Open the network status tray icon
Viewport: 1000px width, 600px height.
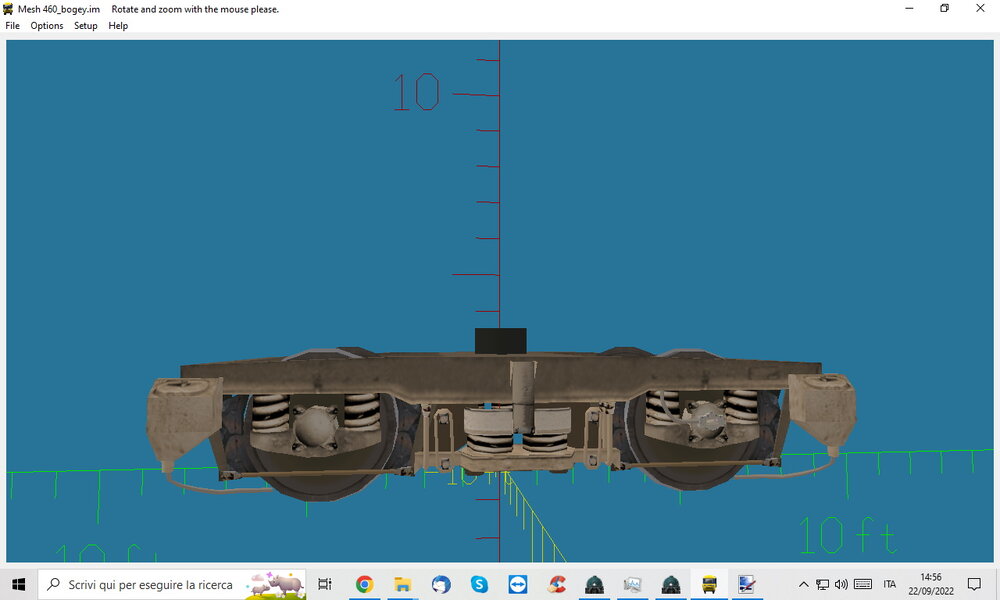[x=823, y=584]
